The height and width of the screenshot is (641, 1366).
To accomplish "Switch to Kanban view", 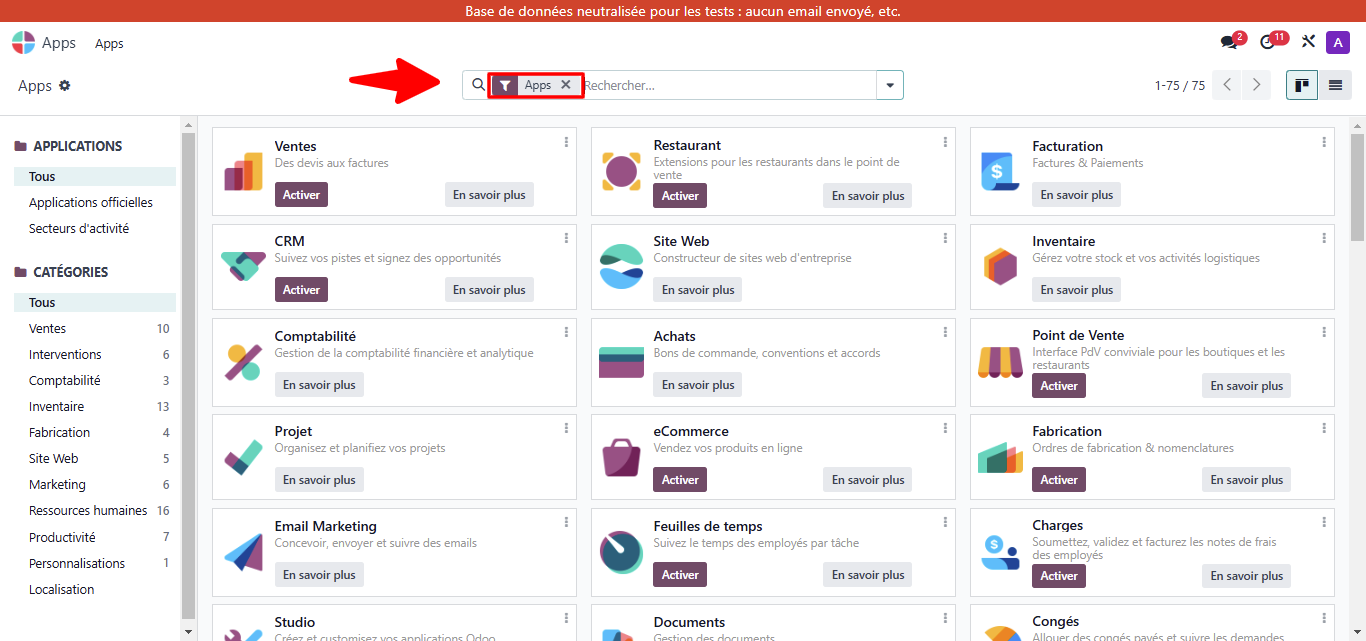I will (1302, 85).
